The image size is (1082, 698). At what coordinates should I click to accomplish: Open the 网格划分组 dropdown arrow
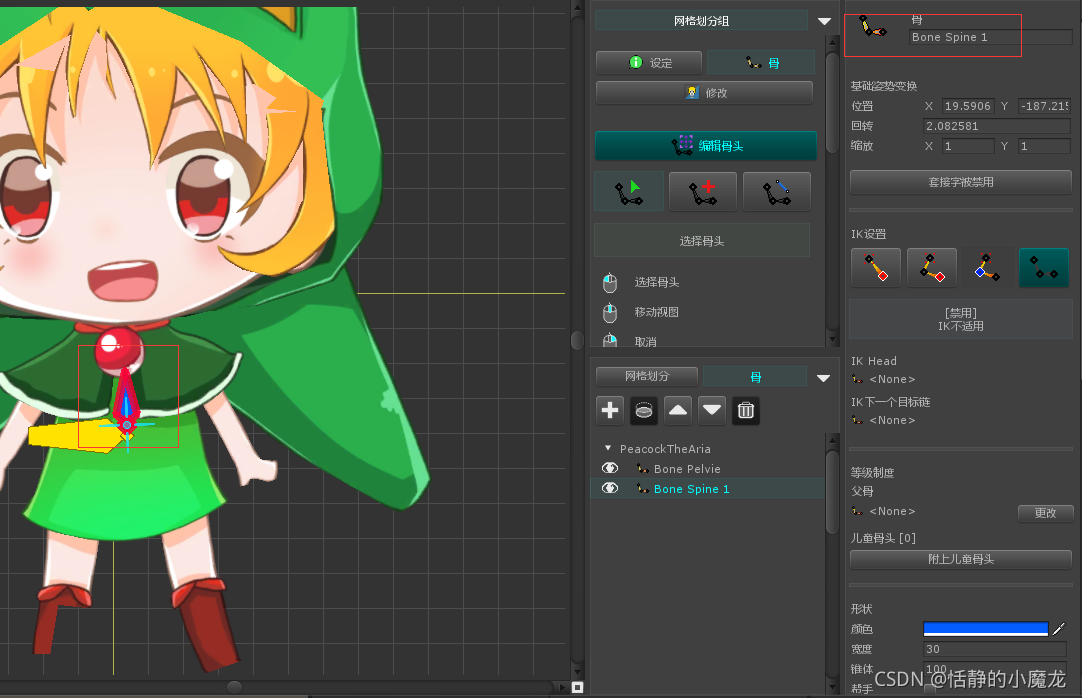(x=824, y=21)
